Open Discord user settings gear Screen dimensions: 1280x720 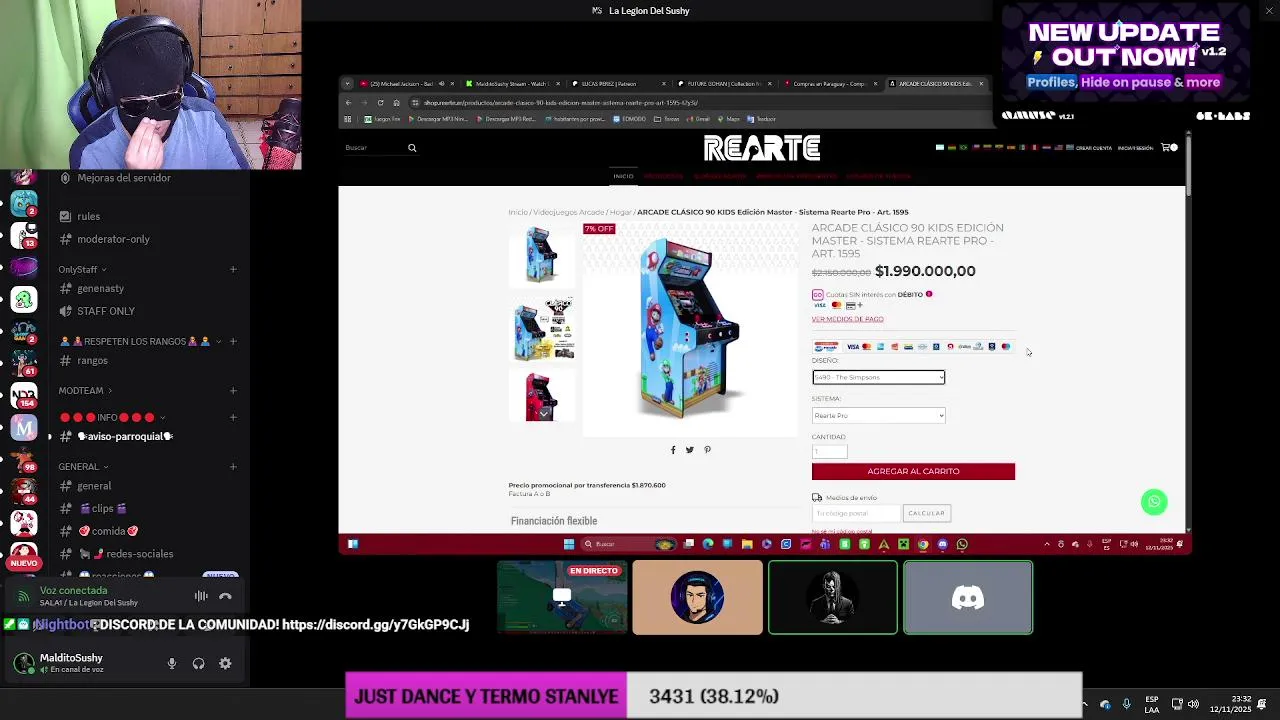225,663
